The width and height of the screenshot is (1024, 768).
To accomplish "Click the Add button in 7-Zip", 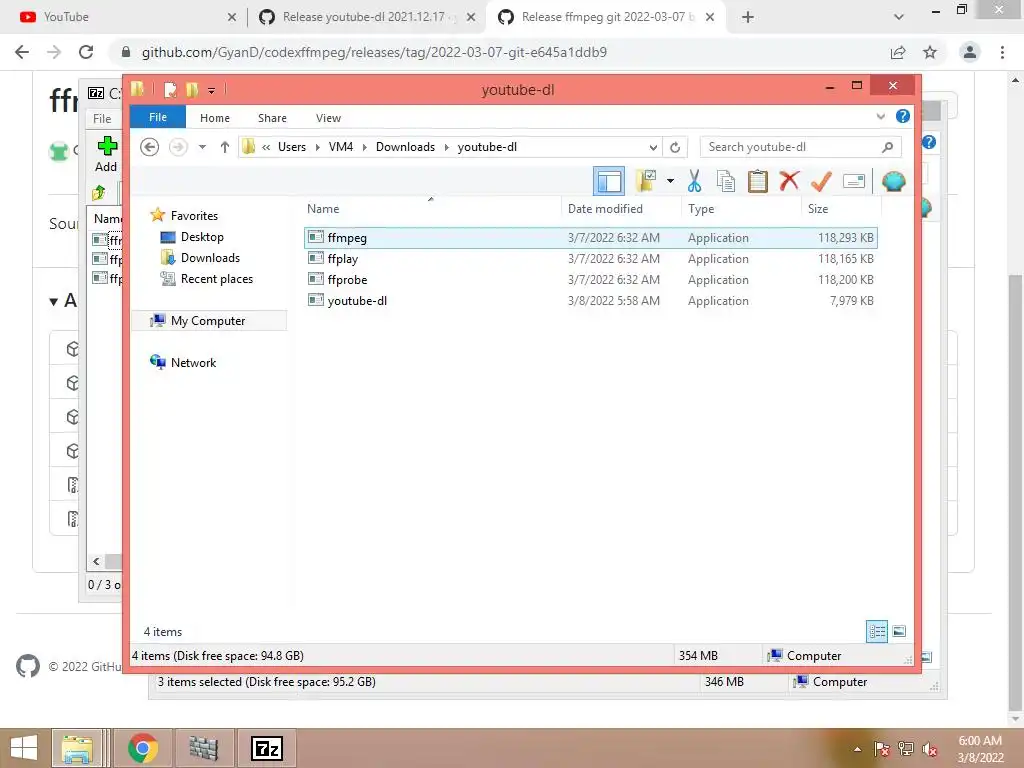I will click(106, 154).
